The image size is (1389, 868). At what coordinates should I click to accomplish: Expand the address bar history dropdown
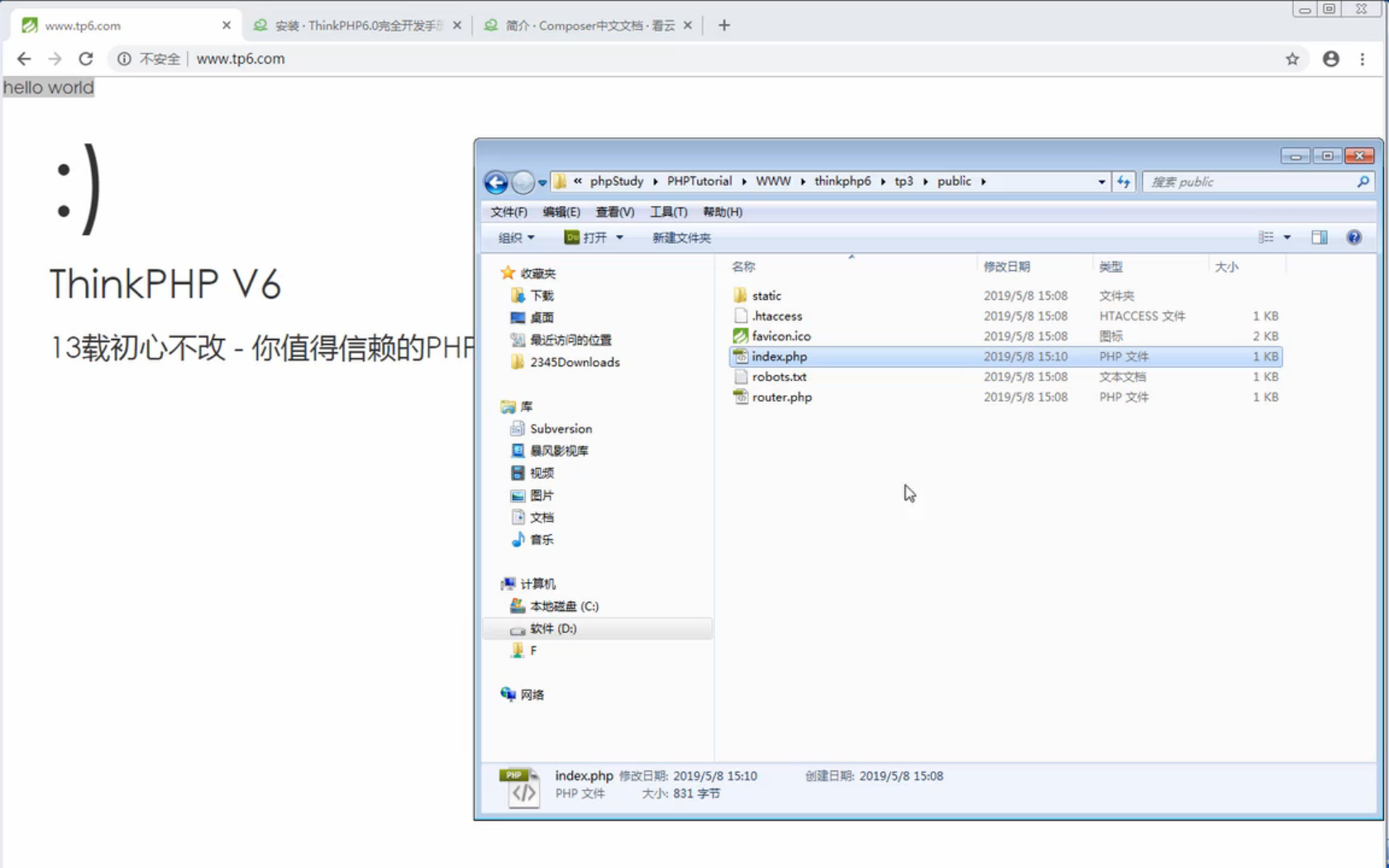click(1101, 182)
